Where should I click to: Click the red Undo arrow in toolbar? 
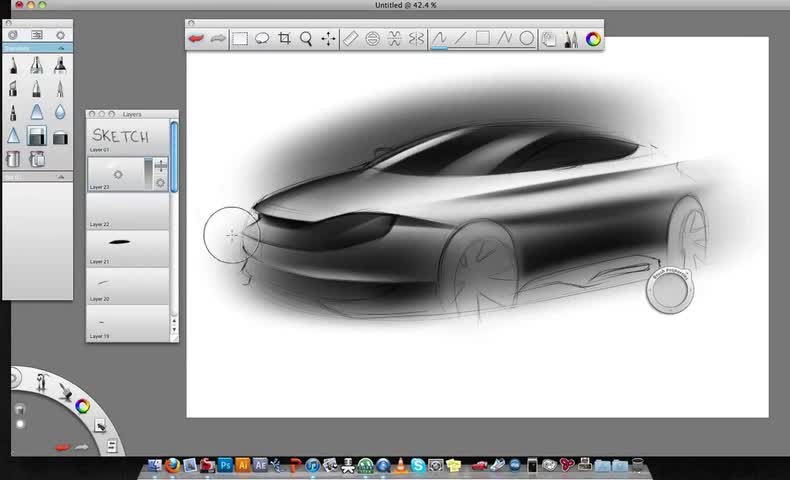pos(196,39)
